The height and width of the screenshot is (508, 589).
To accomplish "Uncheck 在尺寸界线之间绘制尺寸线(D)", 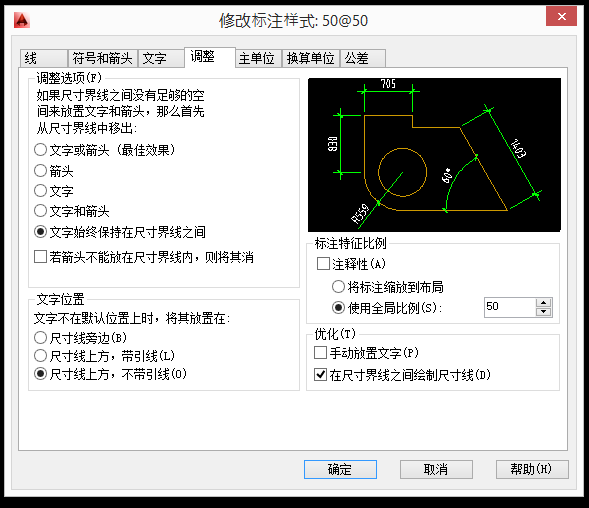I will point(402,375).
